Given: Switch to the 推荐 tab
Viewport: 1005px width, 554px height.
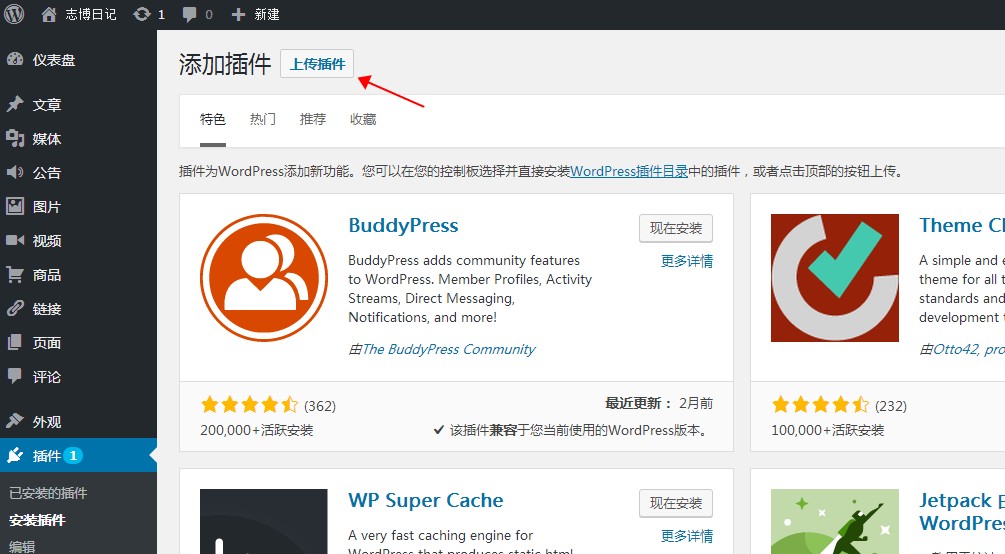Looking at the screenshot, I should pyautogui.click(x=313, y=119).
